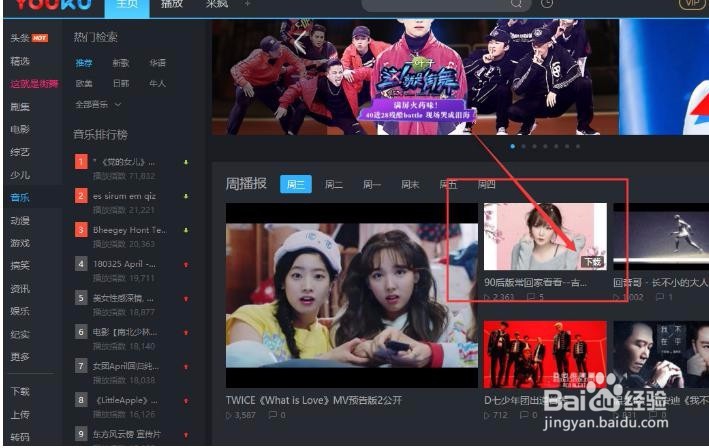Open the es sirum em qiz song
The width and height of the screenshot is (709, 448).
pyautogui.click(x=124, y=196)
